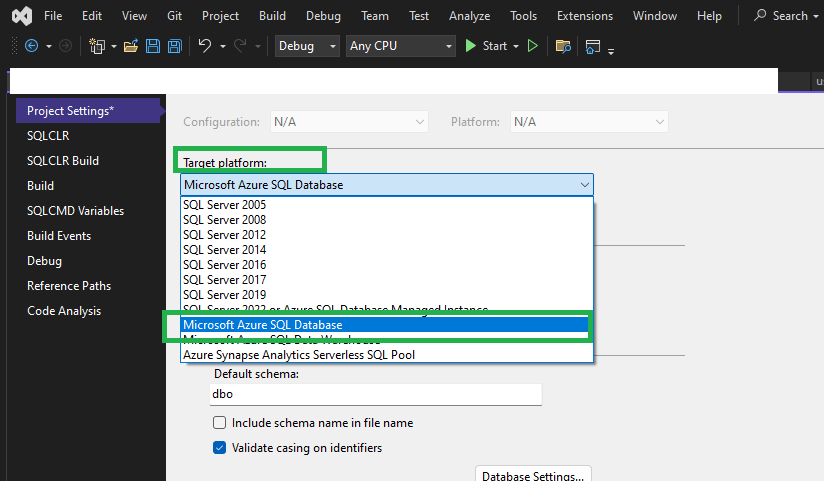Open the Project menu
Viewport: 830px width, 481px height.
click(x=220, y=16)
